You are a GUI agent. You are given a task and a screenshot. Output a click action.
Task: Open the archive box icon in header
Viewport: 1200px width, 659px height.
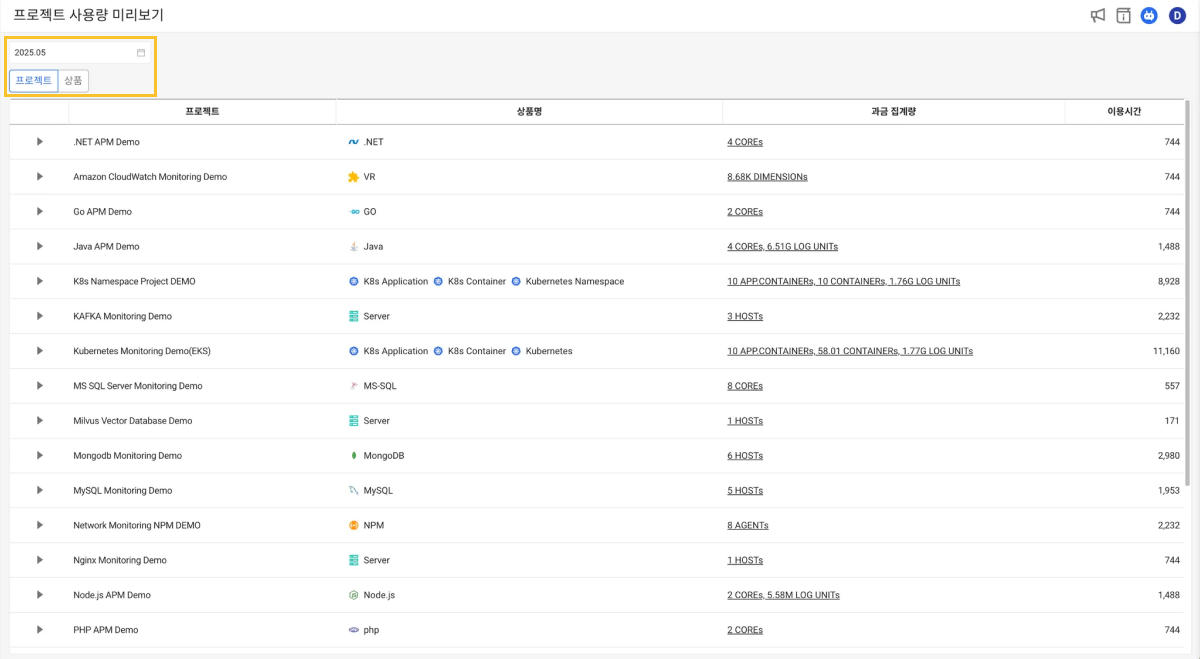pos(1124,15)
